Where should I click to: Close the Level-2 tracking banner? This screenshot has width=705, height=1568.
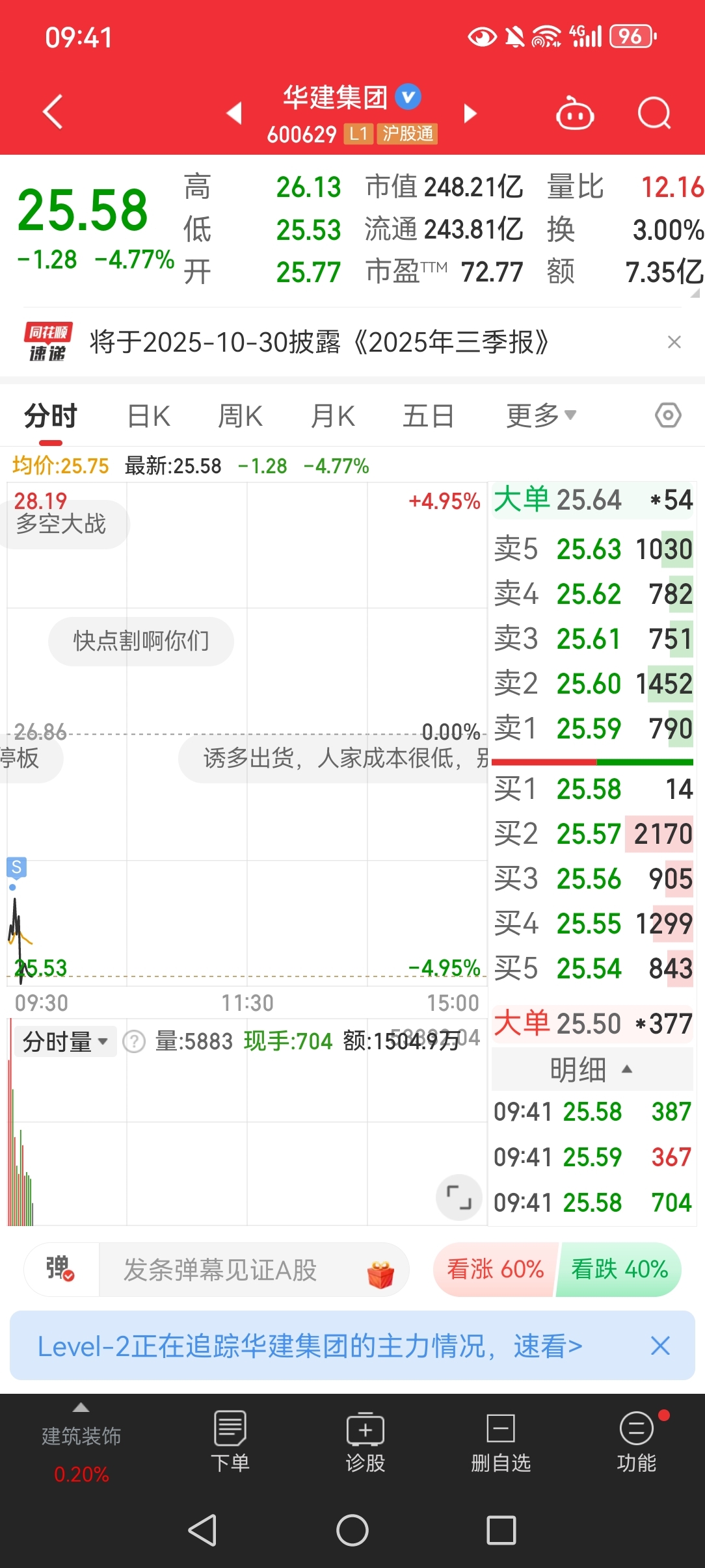(660, 1346)
